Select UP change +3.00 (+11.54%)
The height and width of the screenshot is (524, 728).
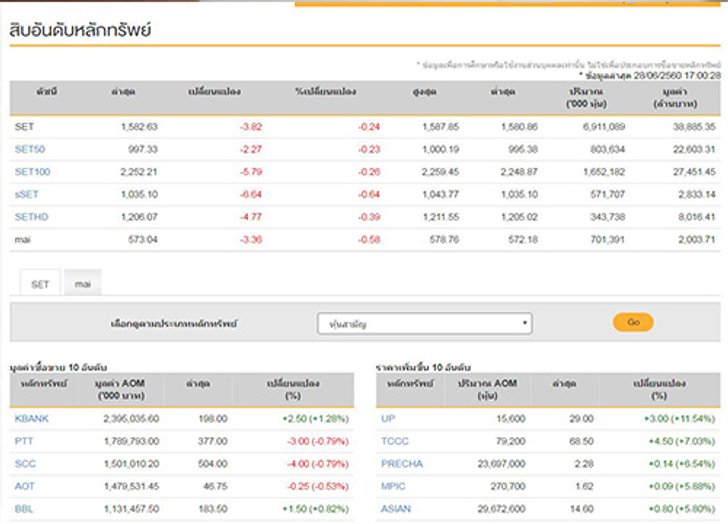coord(680,419)
